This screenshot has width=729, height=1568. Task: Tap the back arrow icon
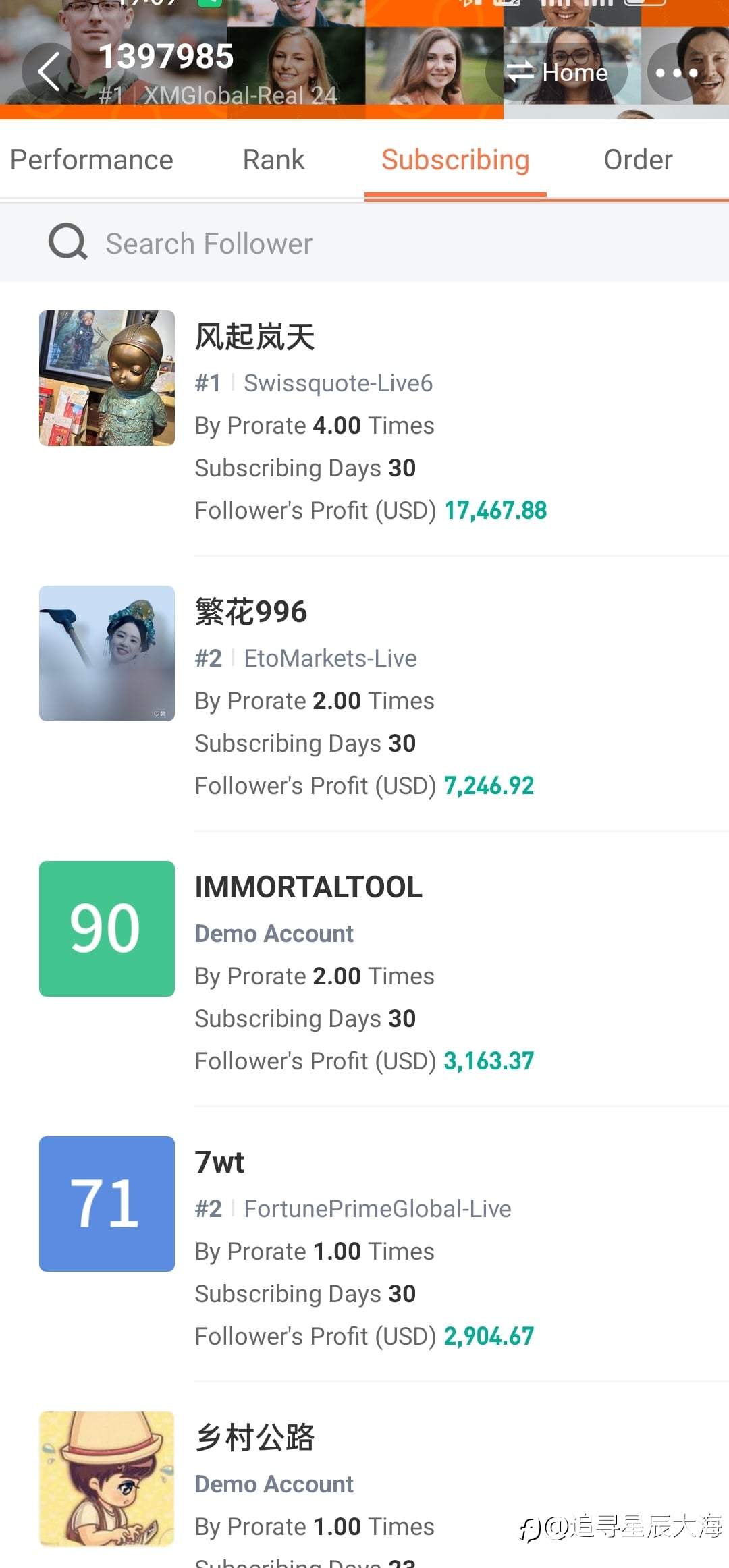click(x=49, y=72)
